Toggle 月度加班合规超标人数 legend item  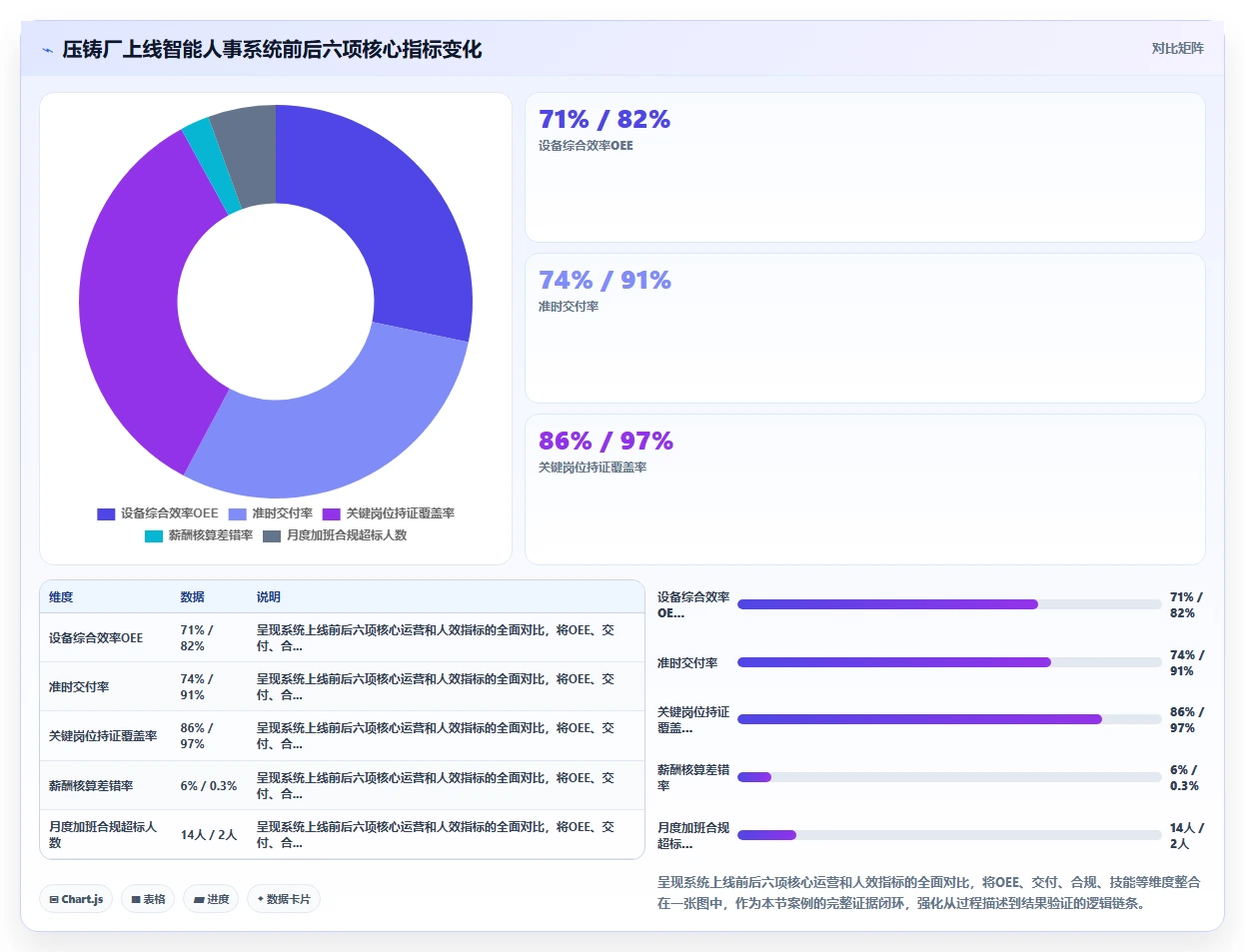(x=335, y=535)
